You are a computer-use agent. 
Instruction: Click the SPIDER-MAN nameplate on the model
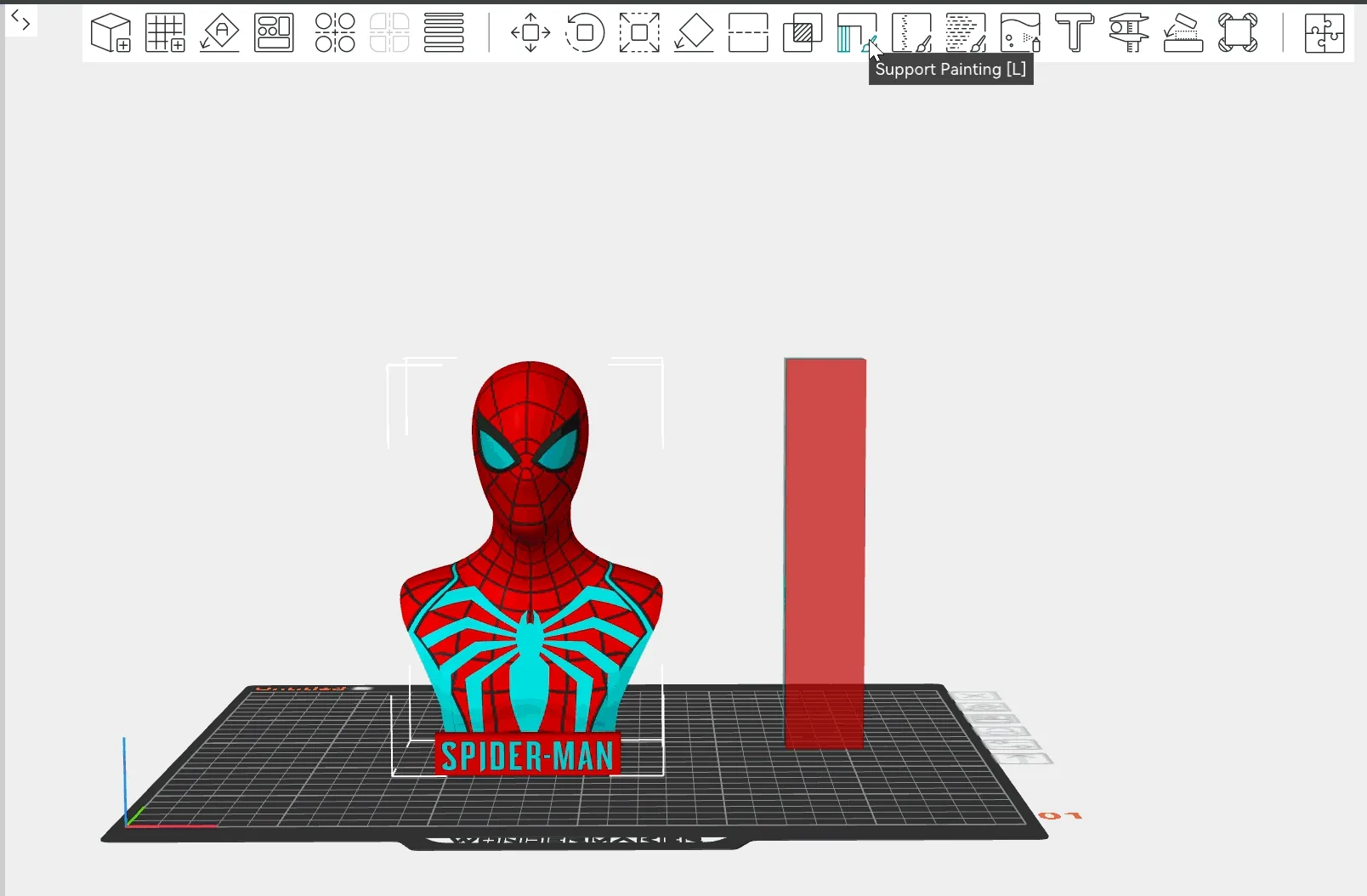pyautogui.click(x=527, y=755)
